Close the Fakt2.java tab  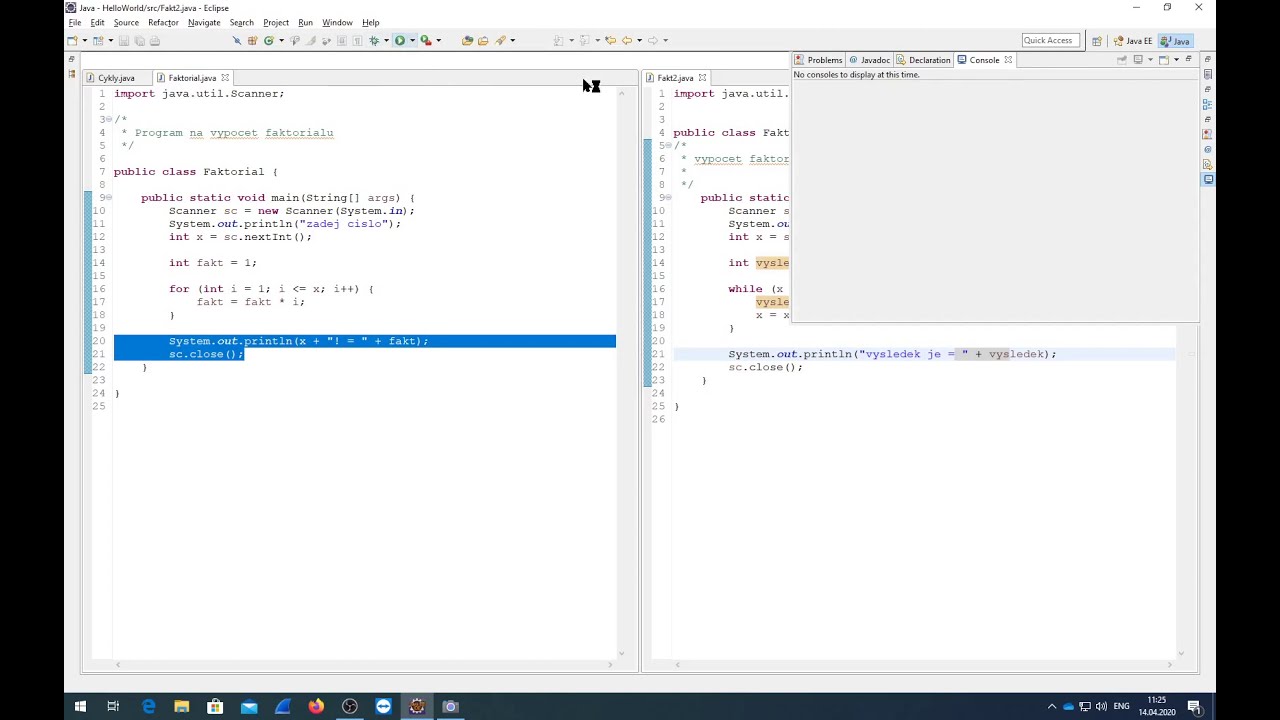pos(702,78)
